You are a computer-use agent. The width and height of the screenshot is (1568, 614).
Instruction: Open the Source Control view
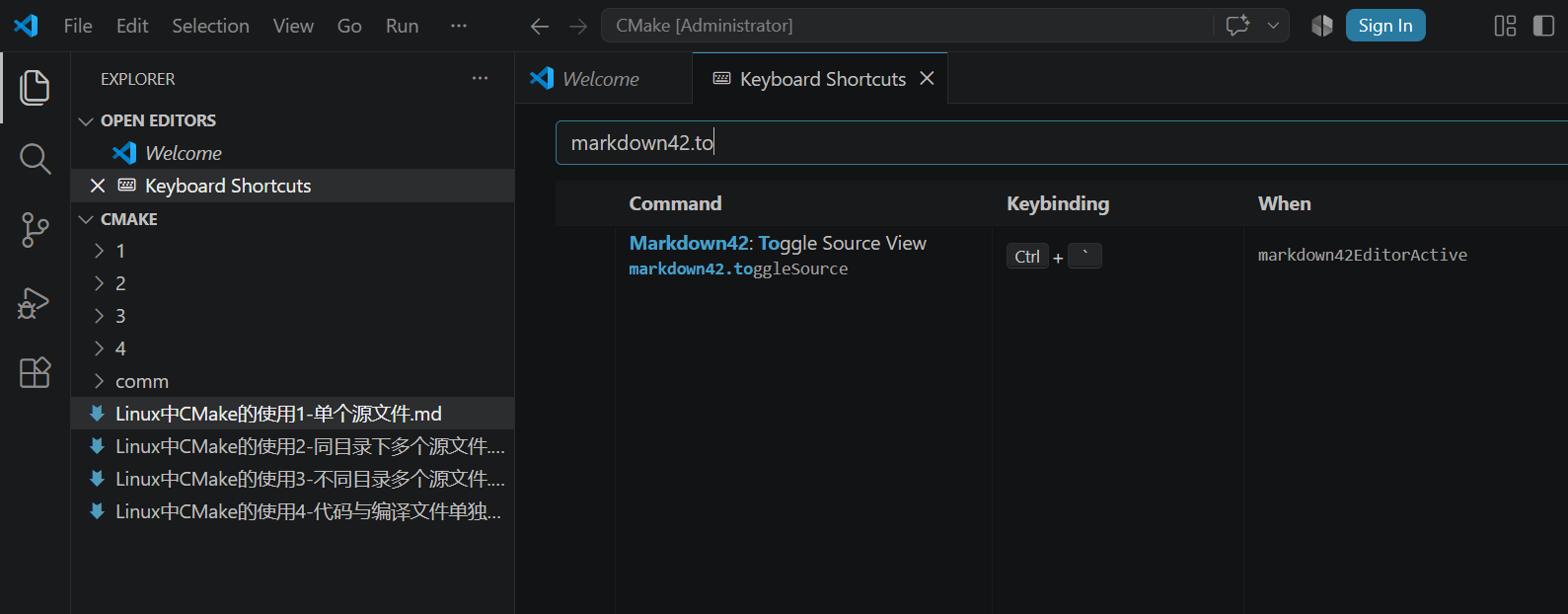pyautogui.click(x=35, y=230)
